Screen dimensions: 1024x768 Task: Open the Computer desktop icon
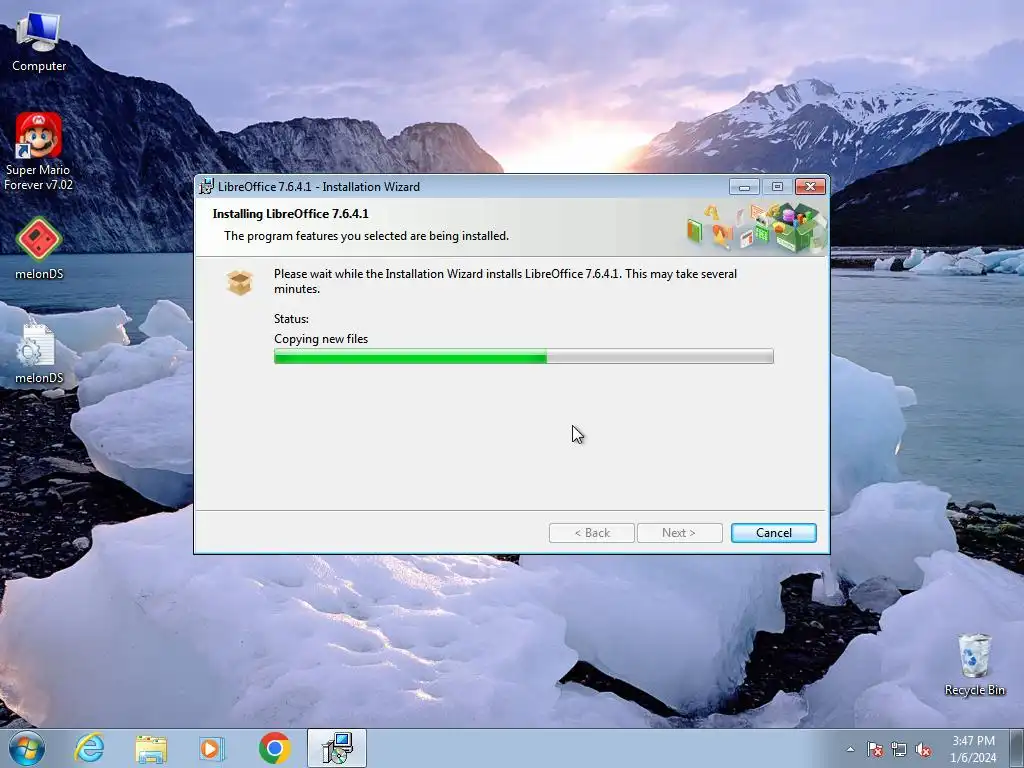pos(39,40)
